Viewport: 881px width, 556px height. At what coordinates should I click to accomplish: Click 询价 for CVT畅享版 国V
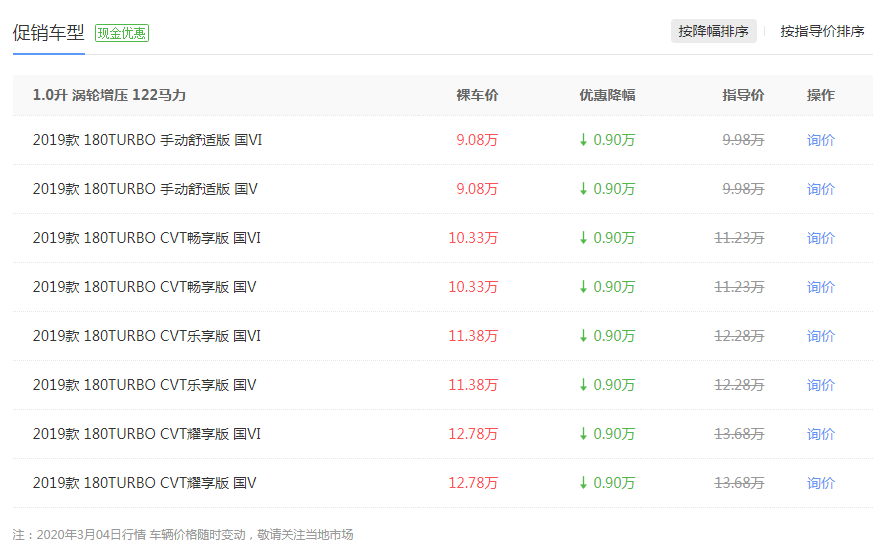821,287
